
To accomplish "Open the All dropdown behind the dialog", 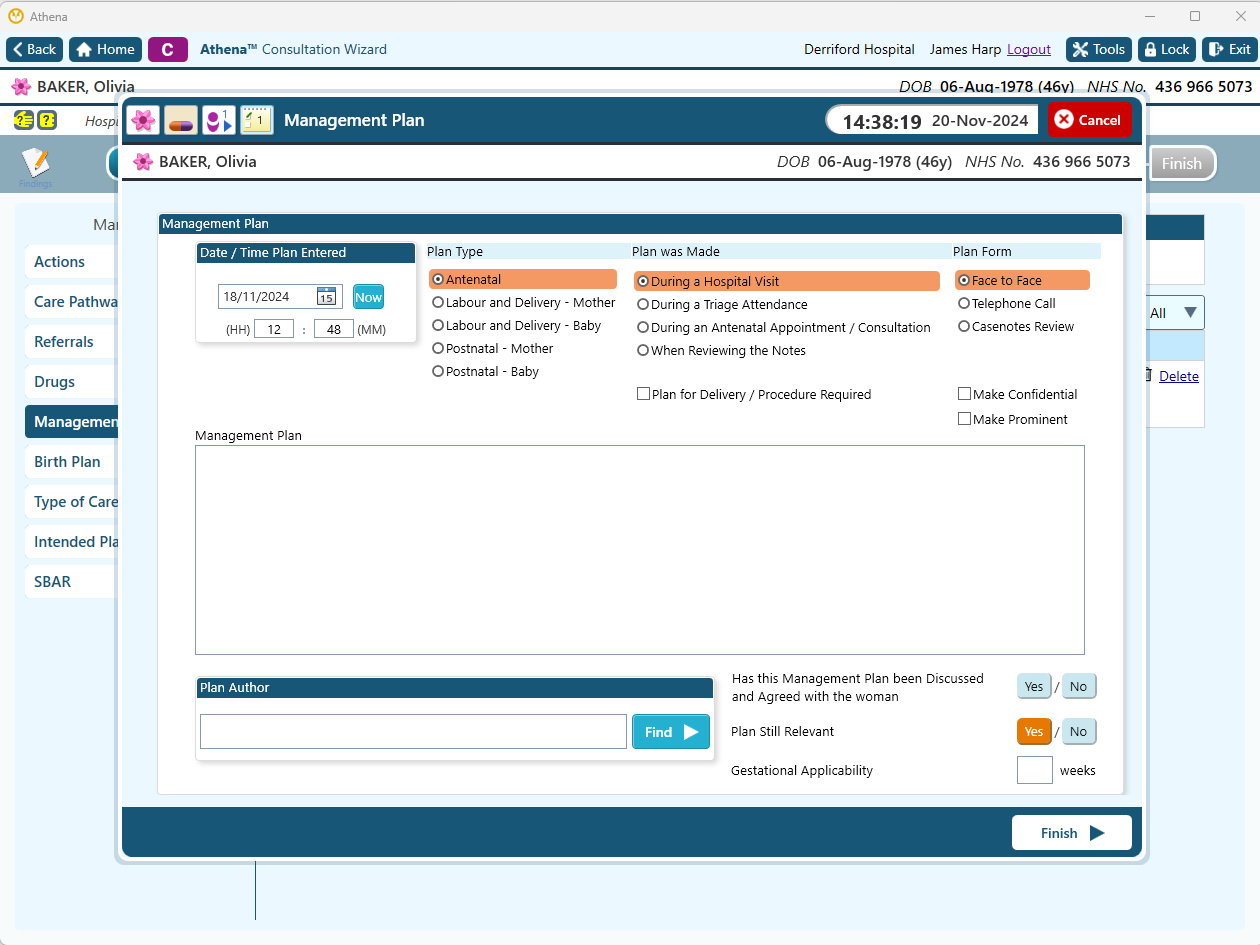I will pyautogui.click(x=1173, y=313).
